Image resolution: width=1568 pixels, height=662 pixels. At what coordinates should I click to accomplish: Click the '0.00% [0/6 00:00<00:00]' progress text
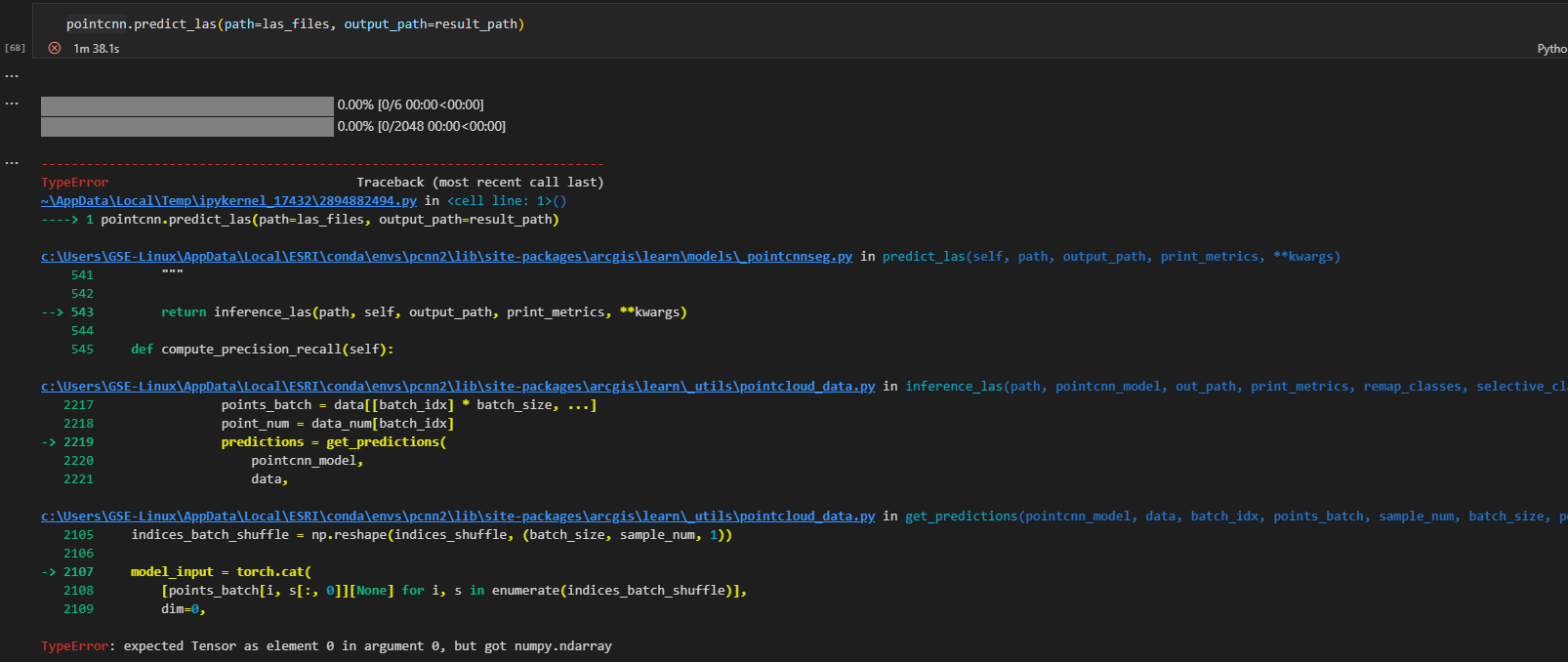[x=410, y=104]
